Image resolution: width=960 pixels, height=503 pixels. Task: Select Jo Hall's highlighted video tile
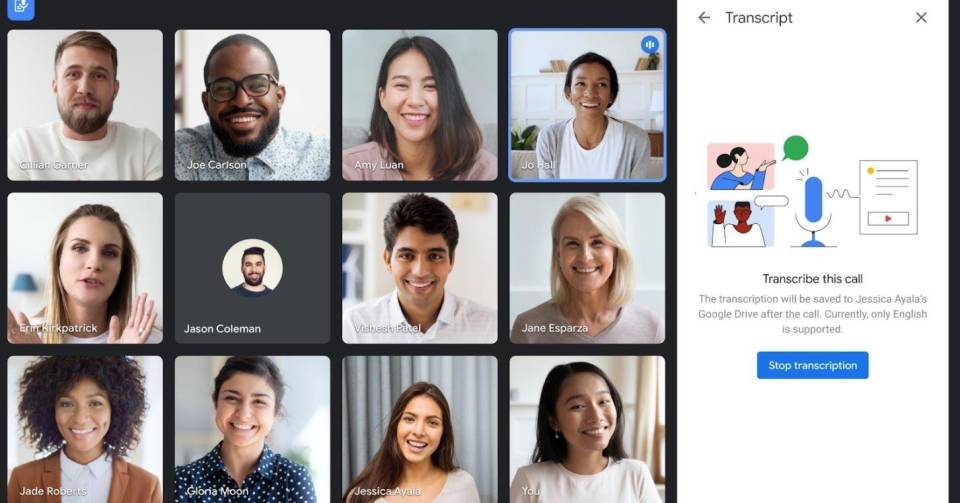pos(587,105)
